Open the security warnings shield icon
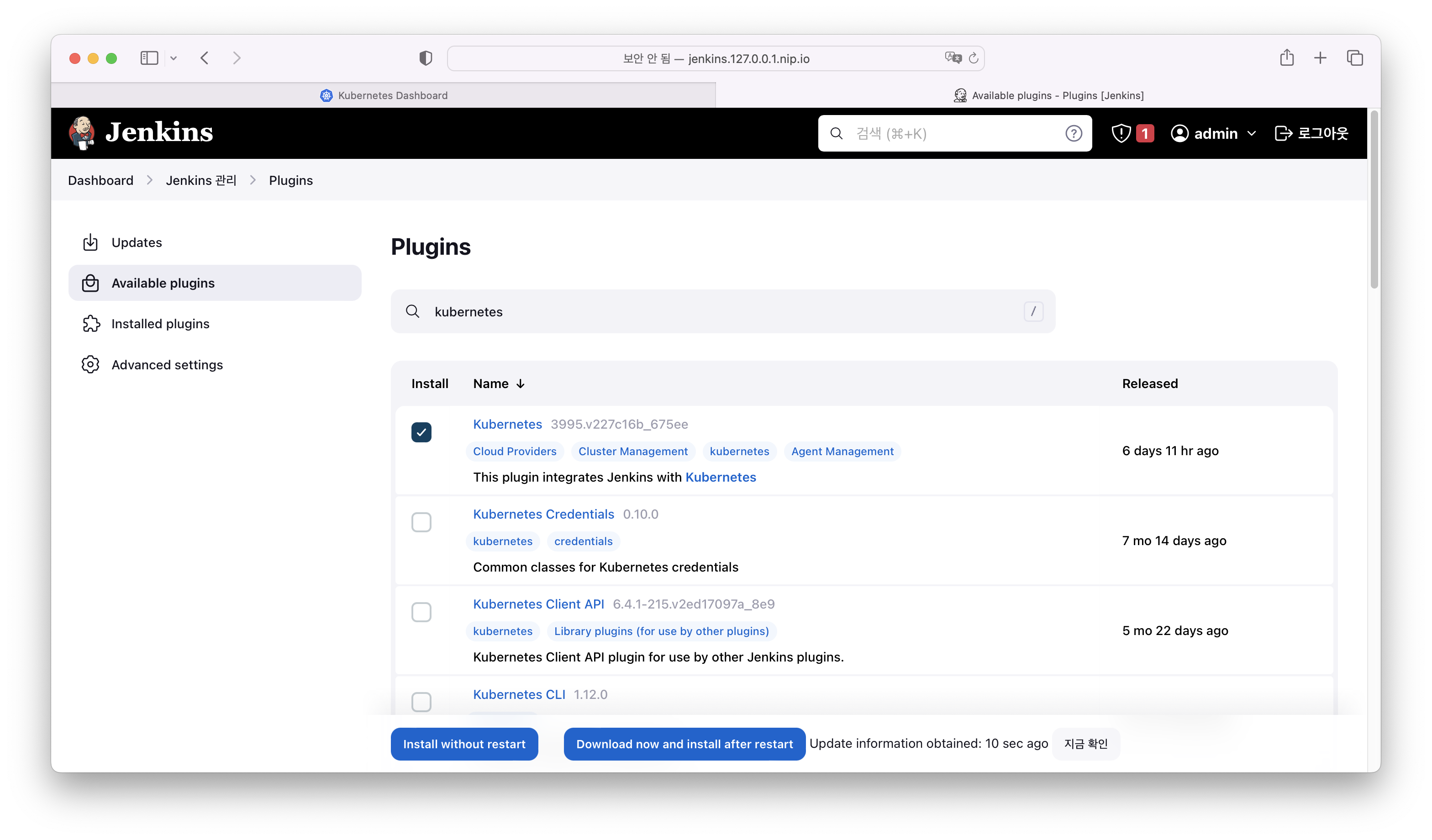This screenshot has width=1432, height=840. point(1121,133)
